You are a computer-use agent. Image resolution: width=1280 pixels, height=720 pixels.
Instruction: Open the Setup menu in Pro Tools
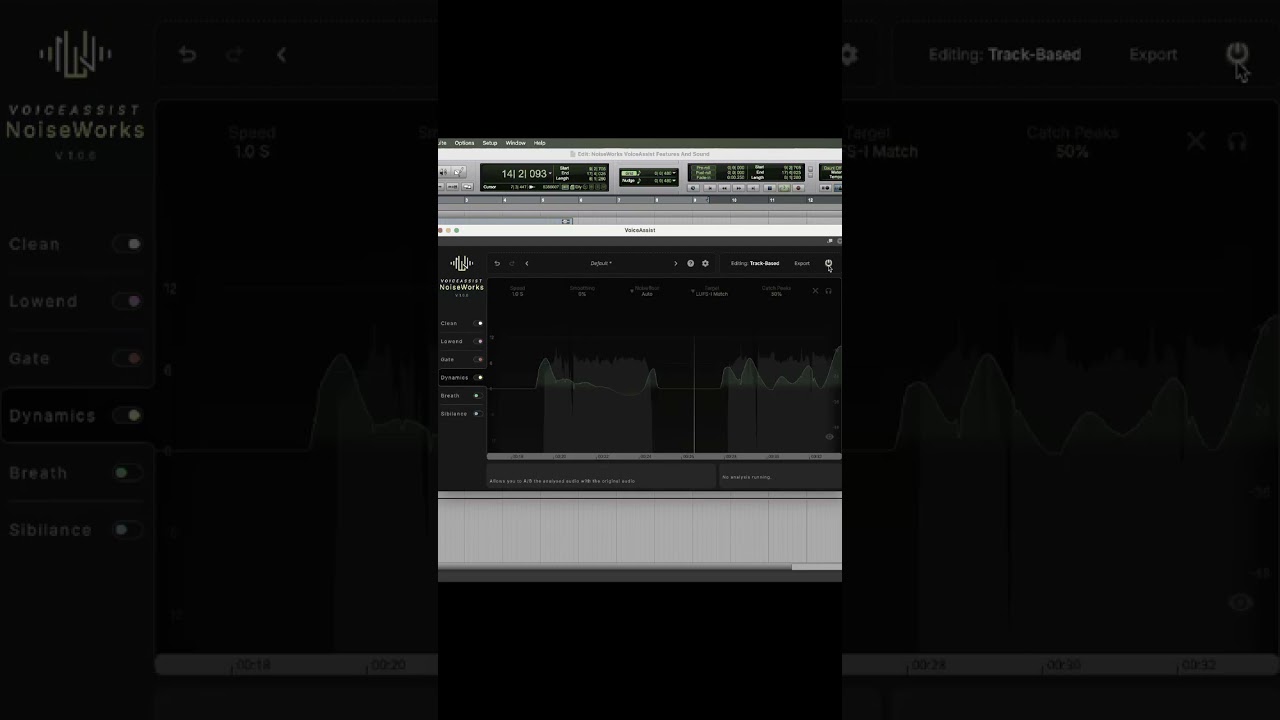coord(490,143)
